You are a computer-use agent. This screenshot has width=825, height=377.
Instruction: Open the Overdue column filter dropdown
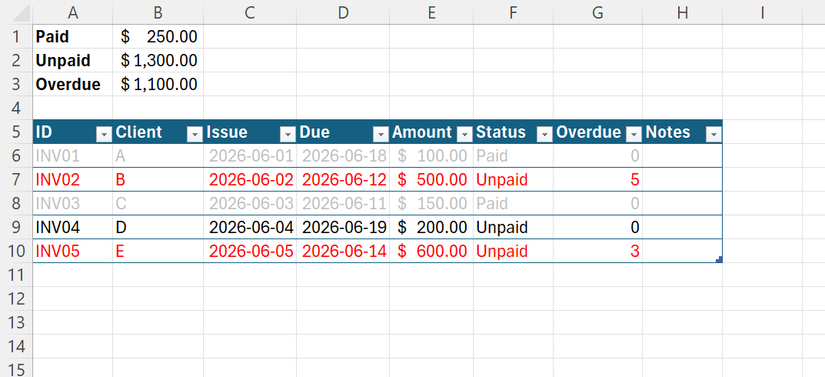[634, 135]
